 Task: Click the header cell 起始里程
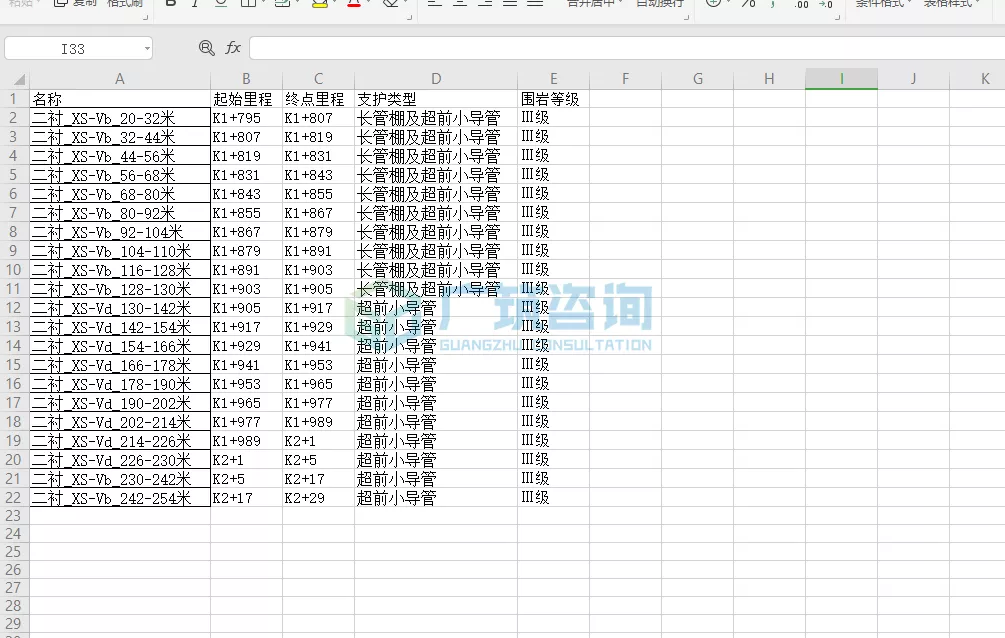point(247,99)
